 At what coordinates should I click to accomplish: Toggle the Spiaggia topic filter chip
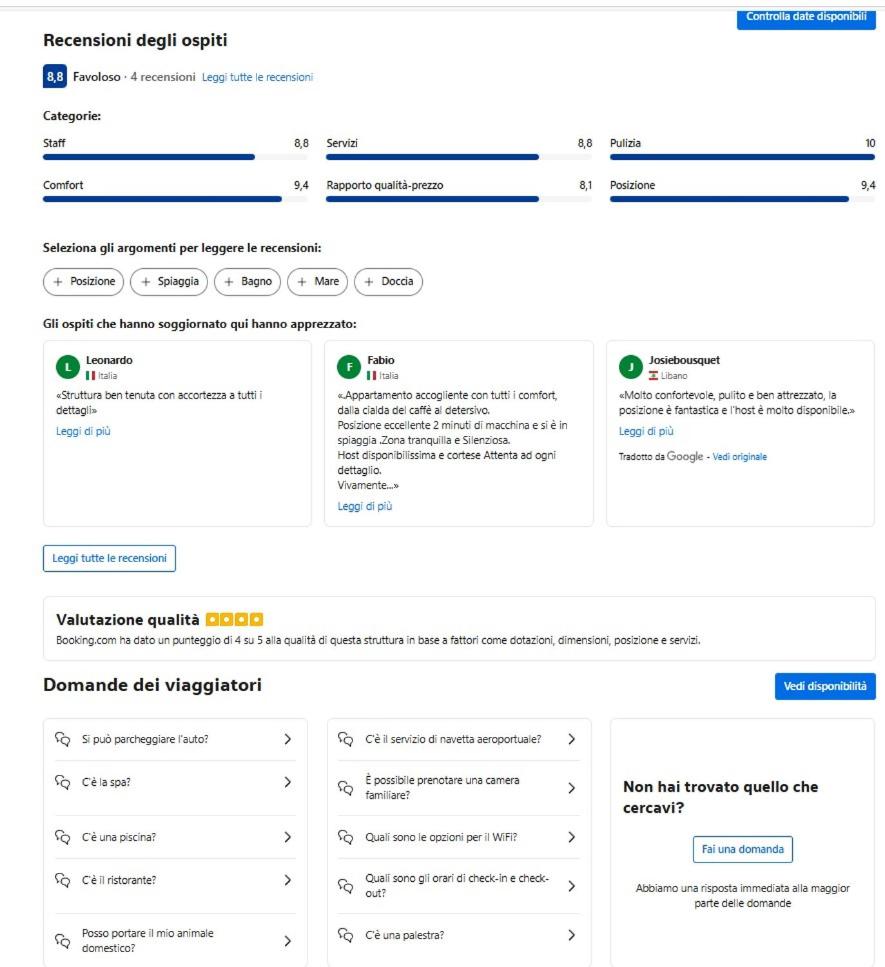tap(169, 282)
